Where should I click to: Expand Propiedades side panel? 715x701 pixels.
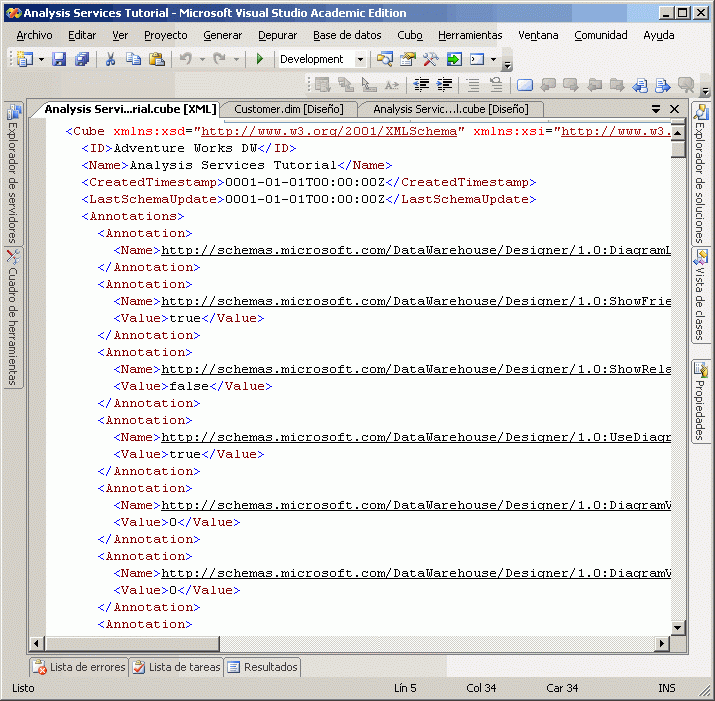pyautogui.click(x=700, y=400)
